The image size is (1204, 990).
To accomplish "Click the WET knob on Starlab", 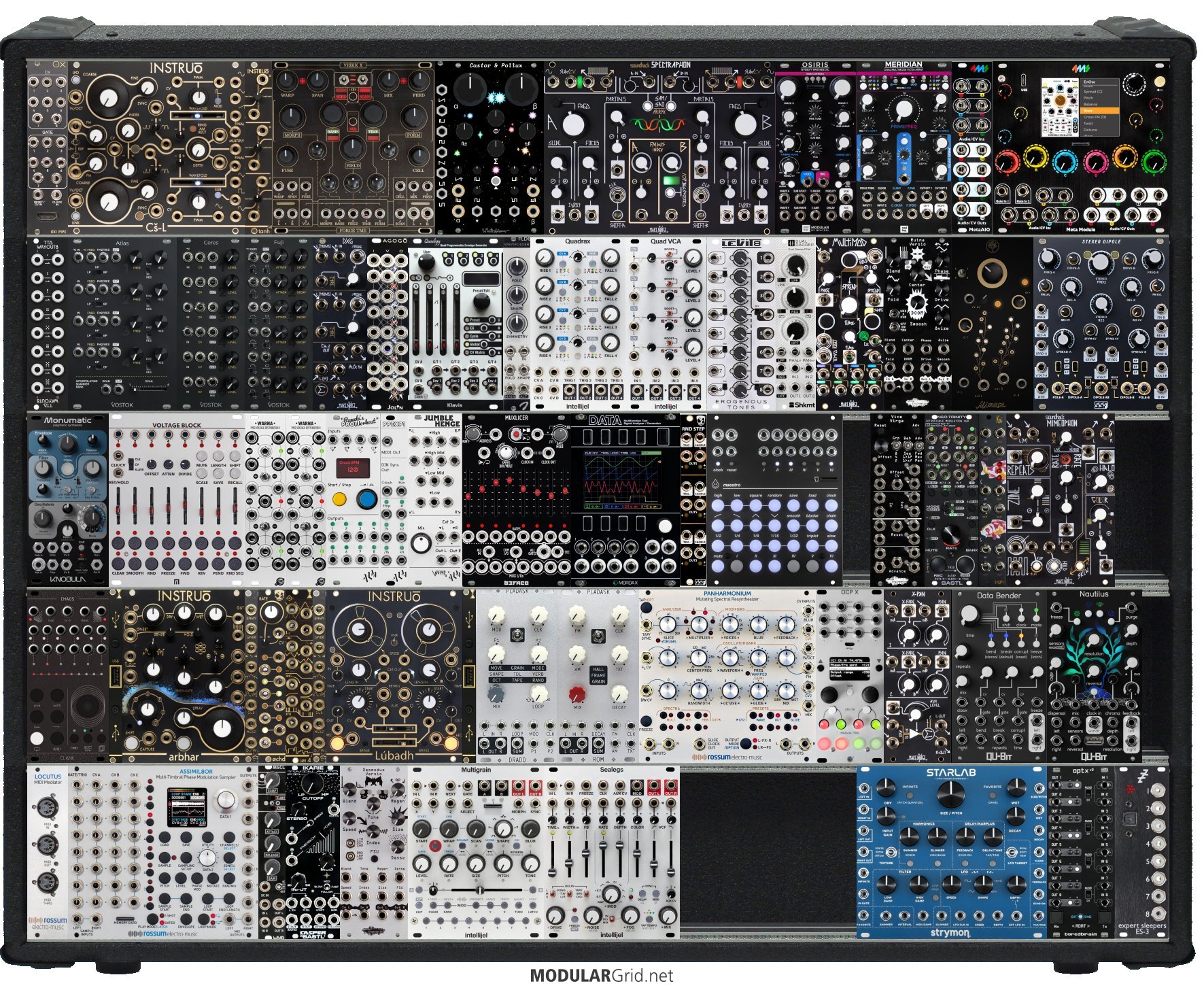I will [1016, 789].
